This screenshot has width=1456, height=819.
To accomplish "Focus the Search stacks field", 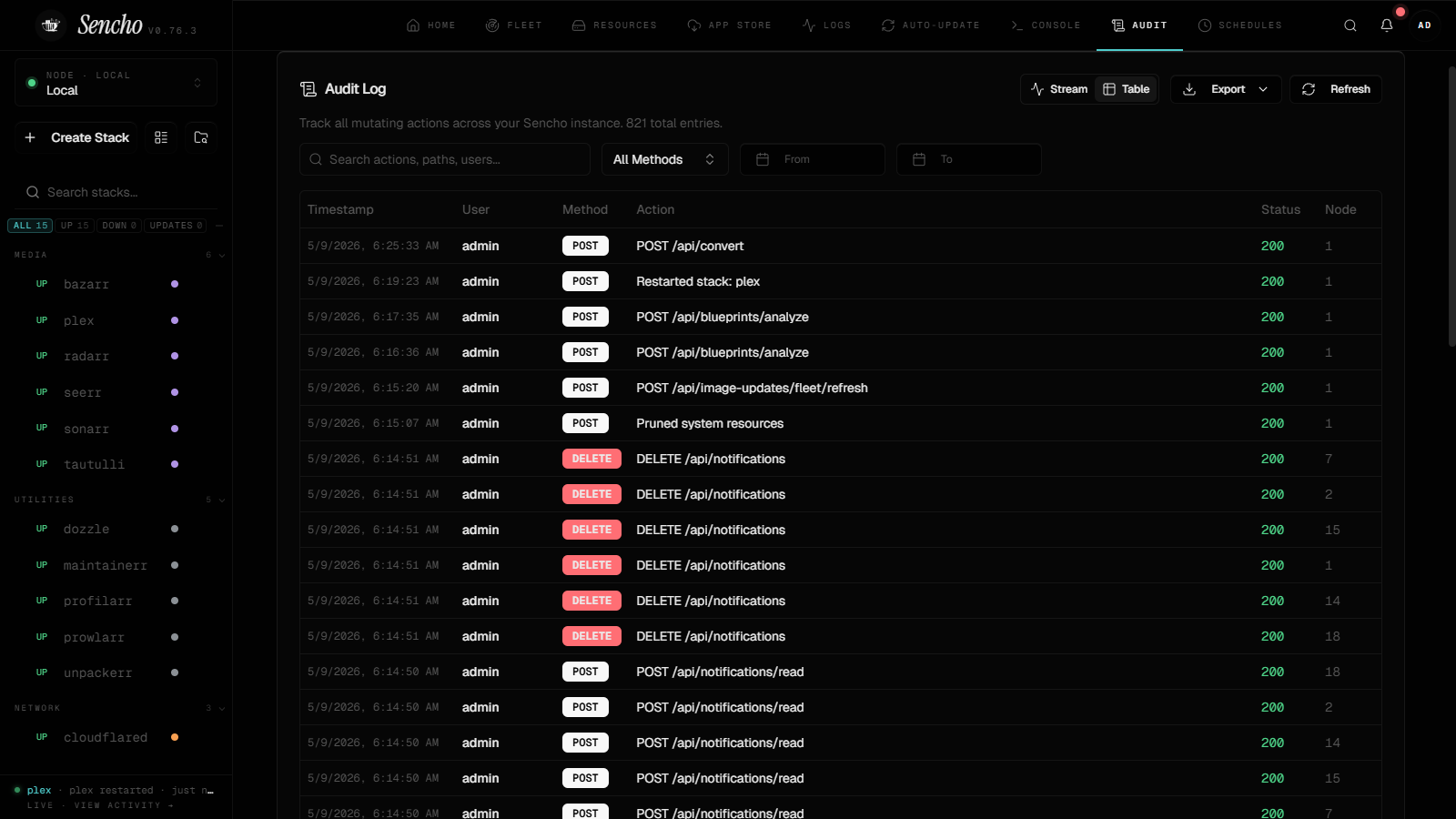I will tap(116, 192).
